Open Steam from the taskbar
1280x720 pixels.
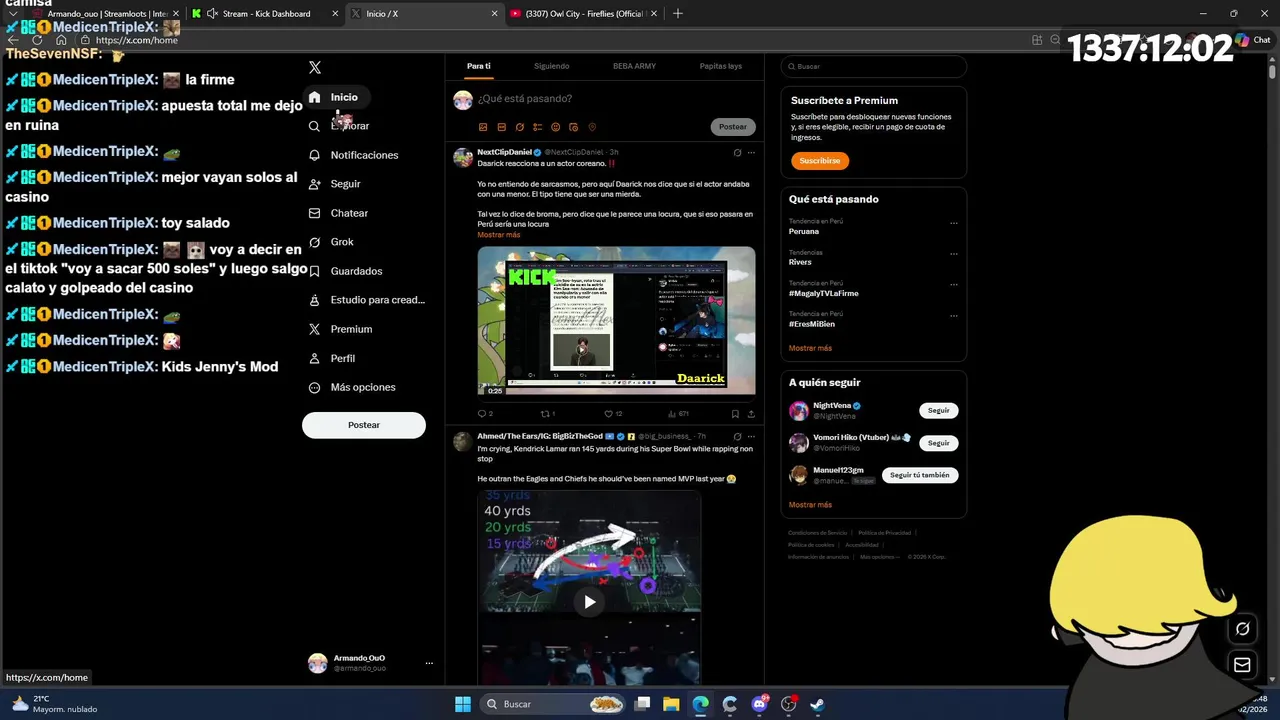pyautogui.click(x=817, y=704)
